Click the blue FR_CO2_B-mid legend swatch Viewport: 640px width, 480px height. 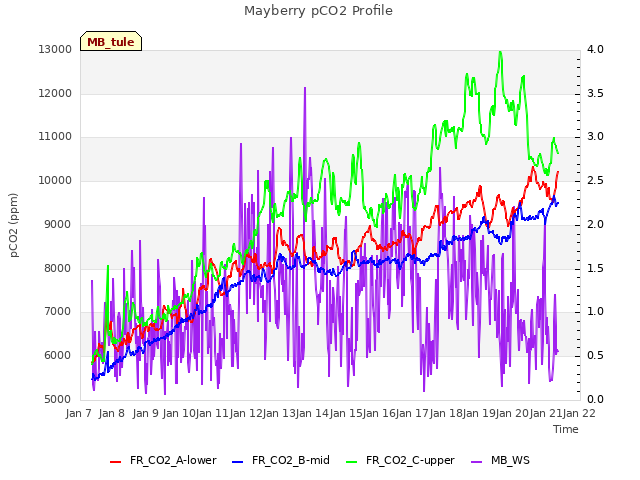pos(238,462)
